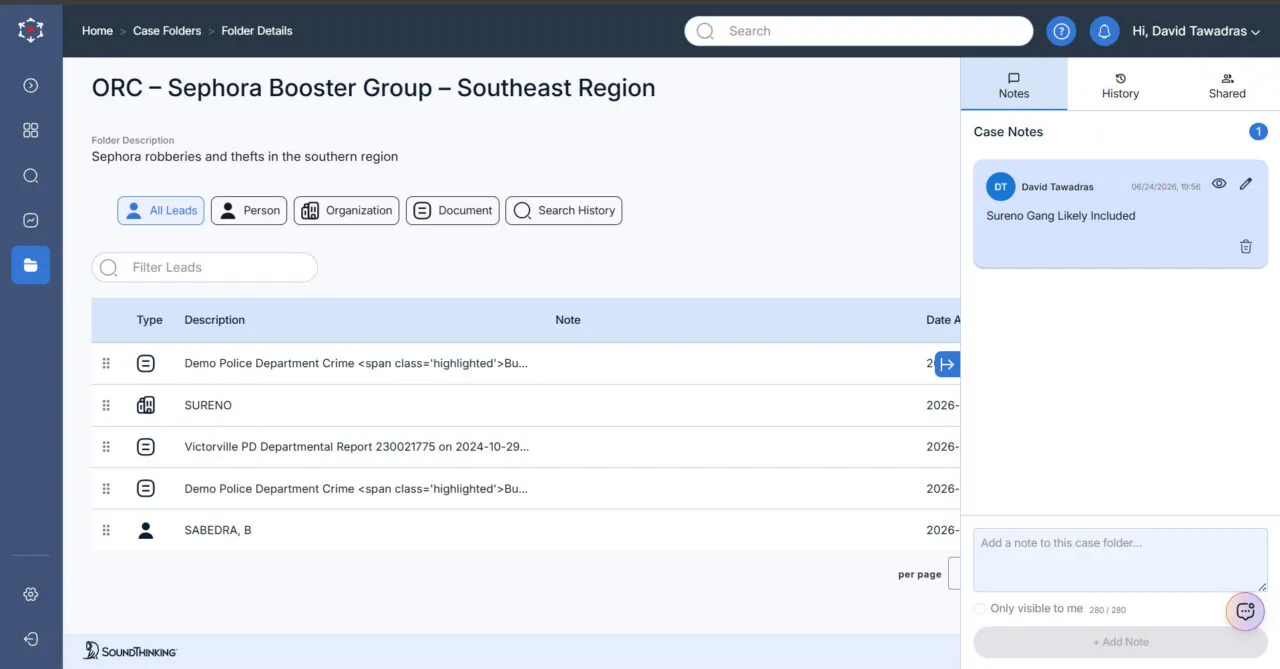Filter leads by Document
Viewport: 1280px width, 669px height.
point(452,211)
